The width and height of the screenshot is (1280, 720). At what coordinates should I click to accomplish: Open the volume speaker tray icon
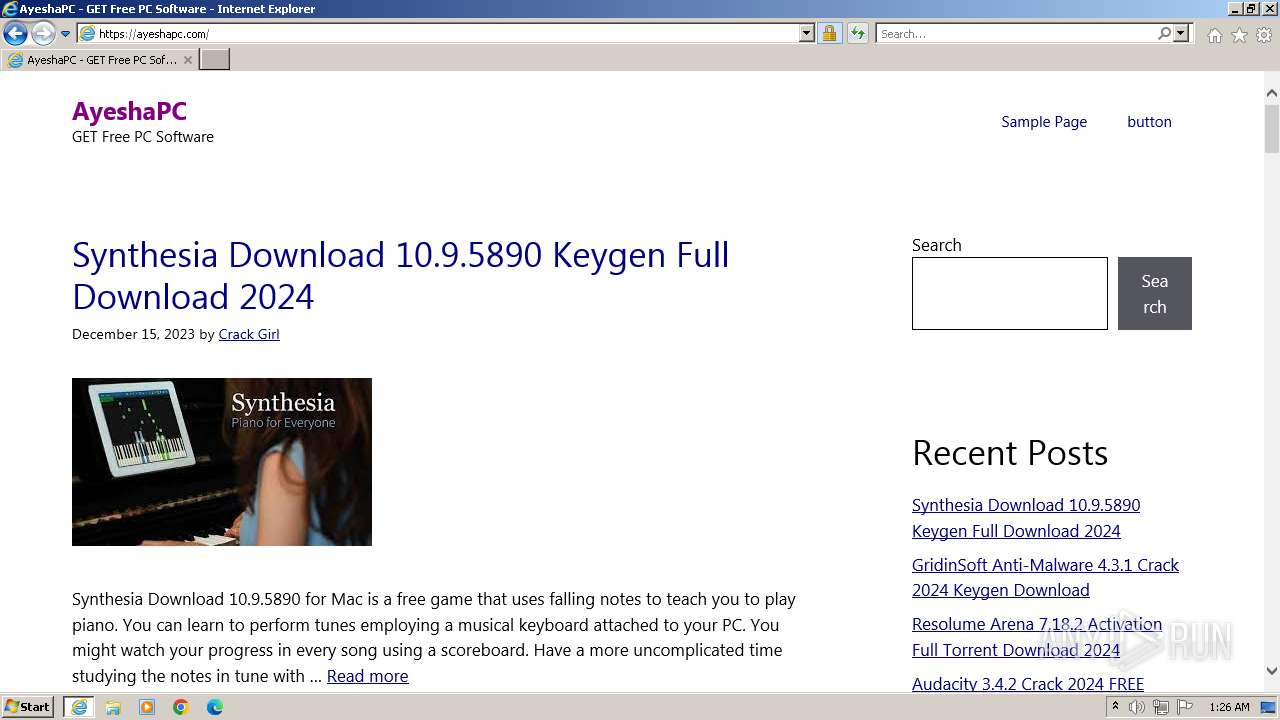[1137, 707]
